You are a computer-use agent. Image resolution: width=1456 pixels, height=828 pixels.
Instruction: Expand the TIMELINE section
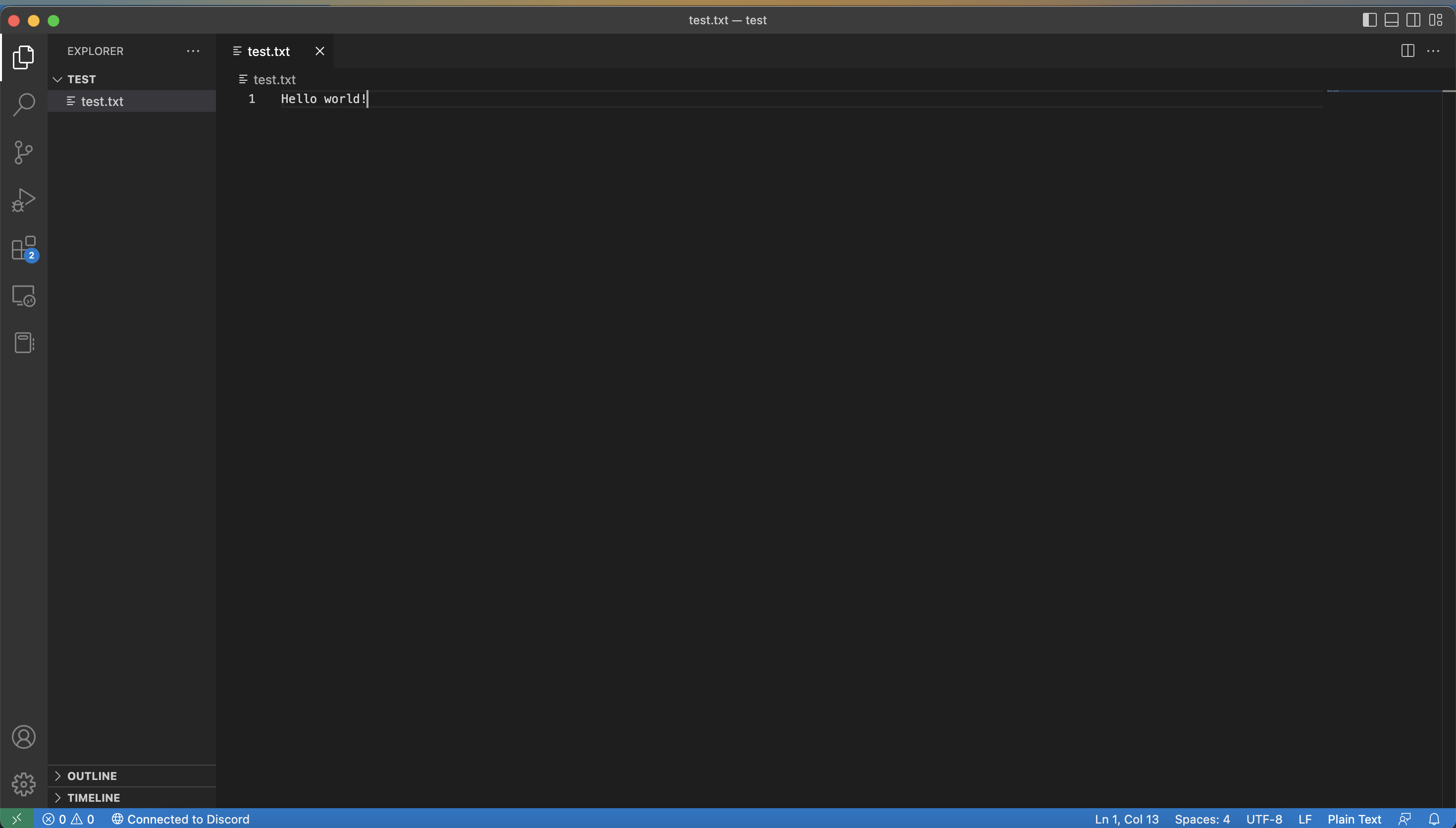tap(93, 797)
